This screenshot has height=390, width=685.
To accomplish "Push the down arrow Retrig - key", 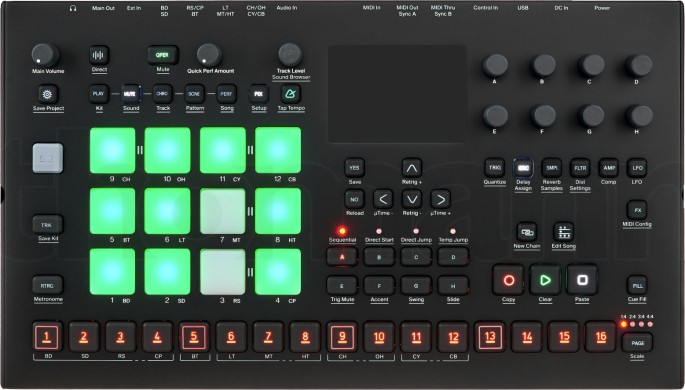I will tap(412, 200).
